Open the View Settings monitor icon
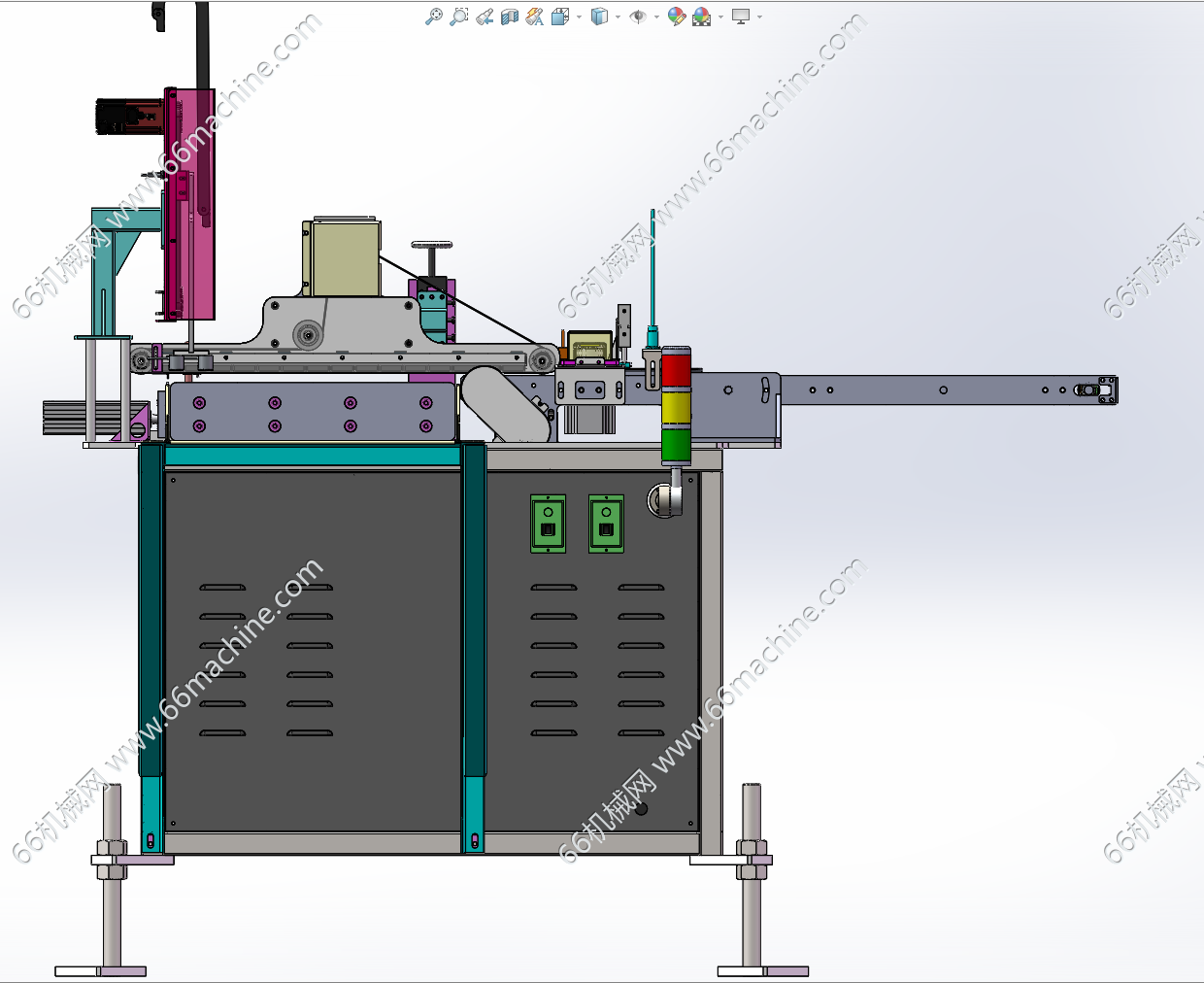The image size is (1204, 983). [741, 17]
